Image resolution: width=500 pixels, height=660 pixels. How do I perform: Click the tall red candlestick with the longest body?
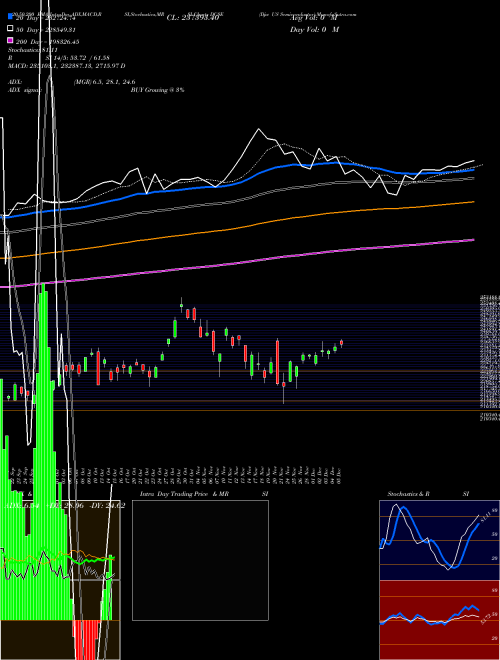tap(277, 362)
